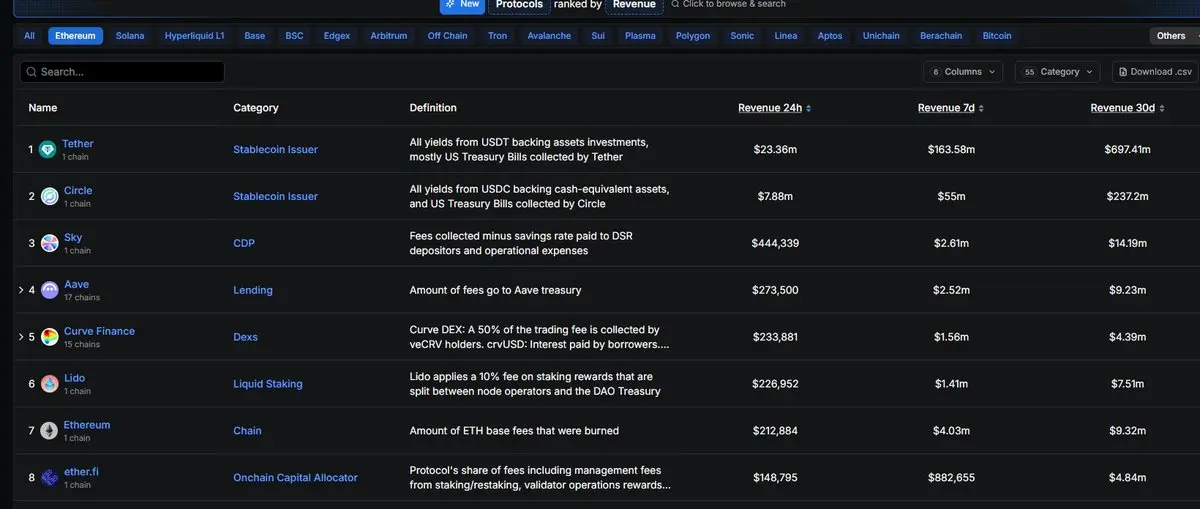Open the ether.fi protocol link
Image resolution: width=1200 pixels, height=509 pixels.
click(x=82, y=472)
